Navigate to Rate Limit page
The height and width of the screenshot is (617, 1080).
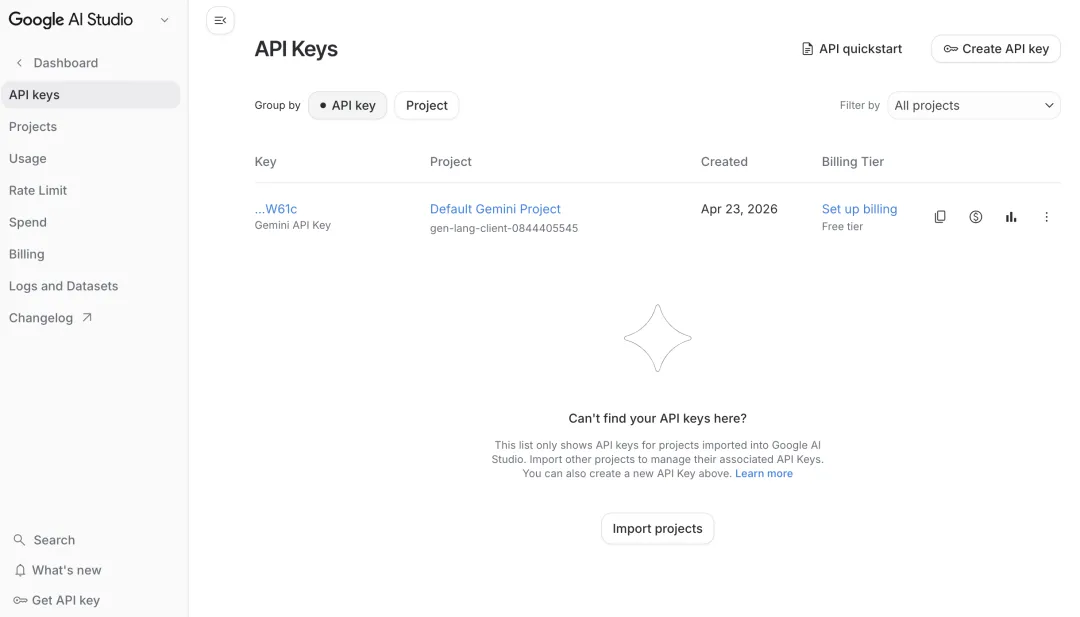(x=38, y=190)
